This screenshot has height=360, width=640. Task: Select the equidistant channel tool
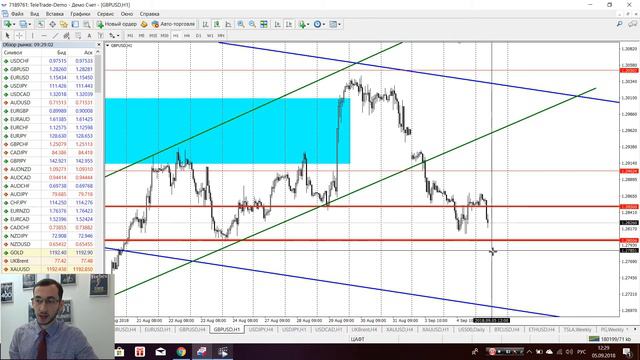[x=67, y=36]
